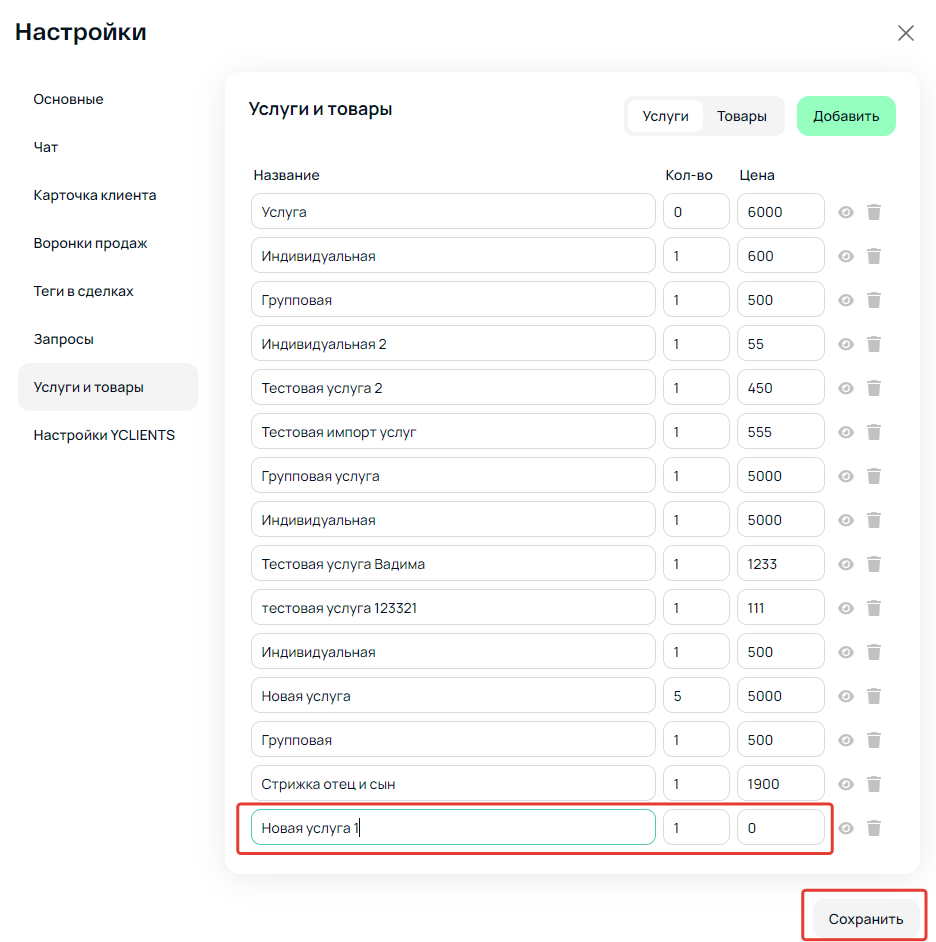Toggle eye icon for Стрижка отец и сын
Image resolution: width=936 pixels, height=942 pixels.
coord(846,783)
